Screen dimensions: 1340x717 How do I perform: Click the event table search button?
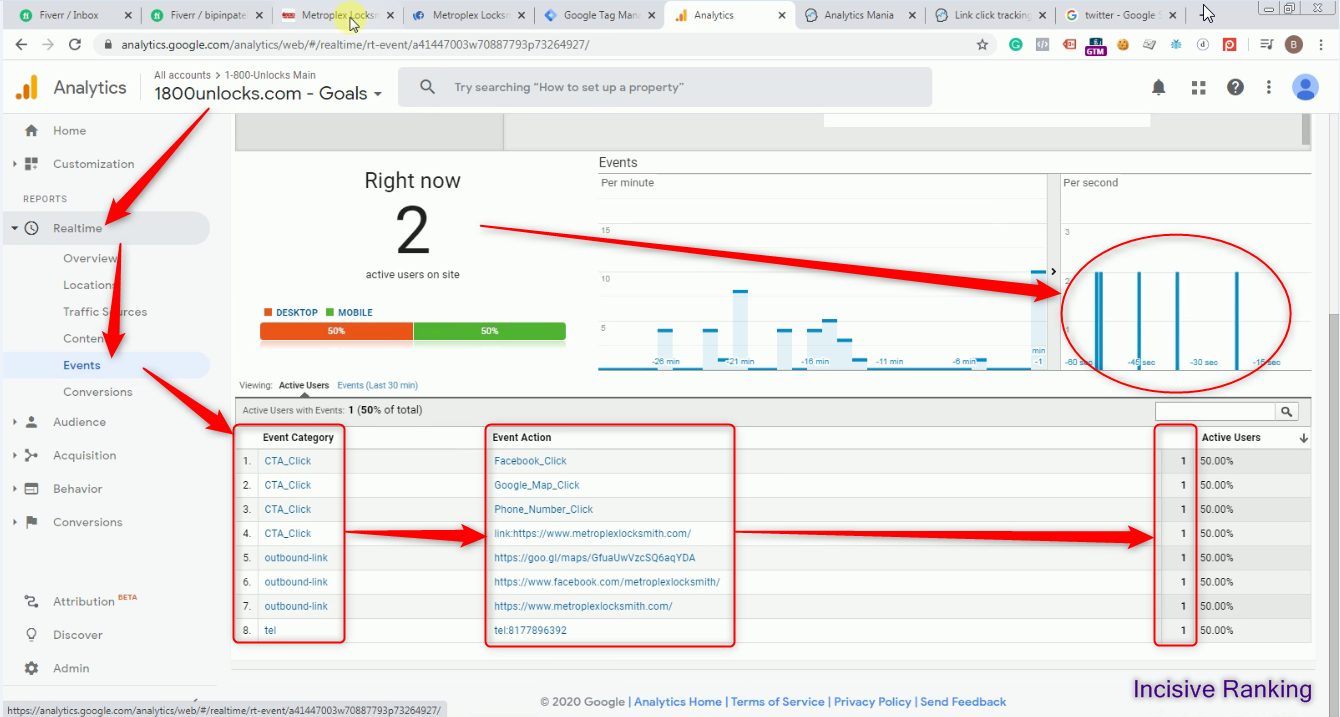pos(1286,411)
